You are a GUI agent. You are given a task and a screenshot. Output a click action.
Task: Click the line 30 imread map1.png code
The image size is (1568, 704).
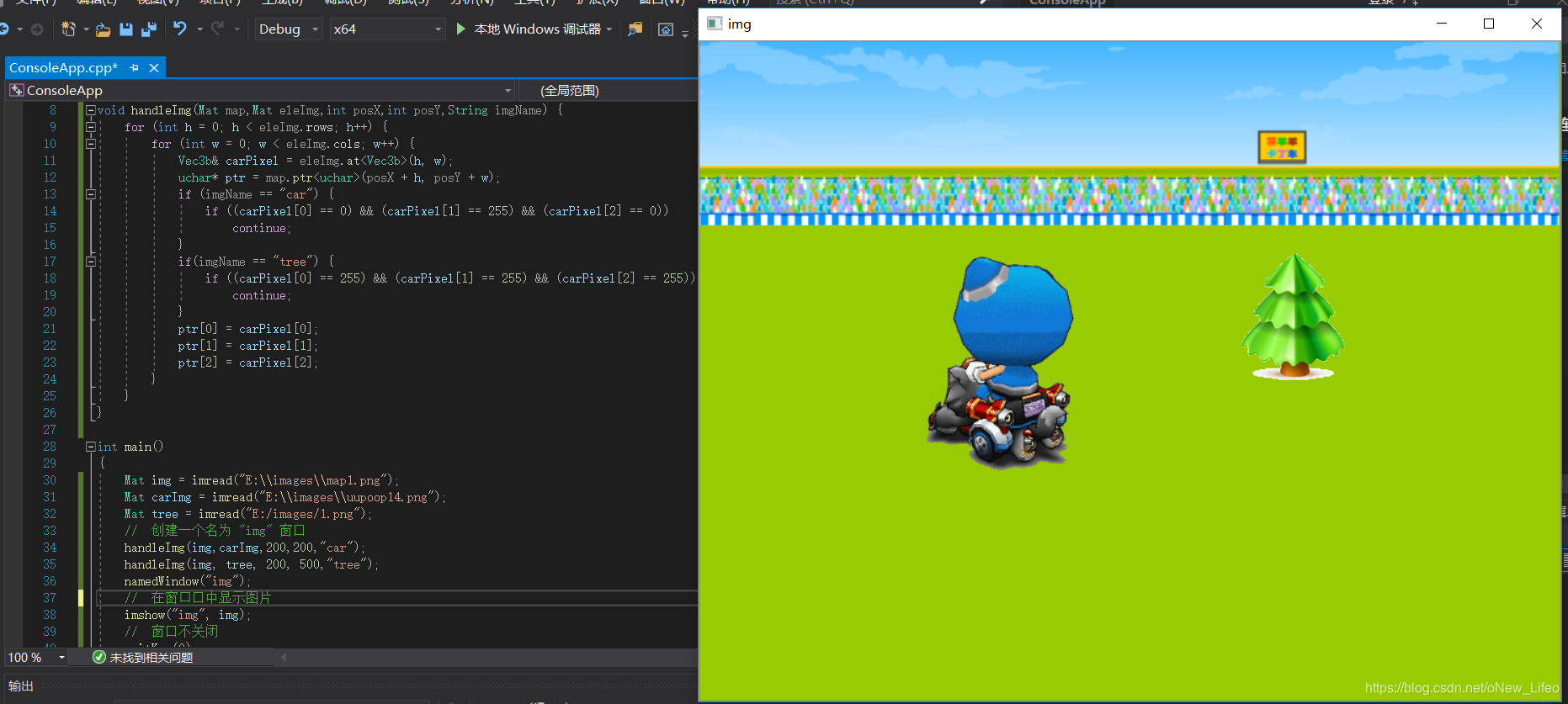tap(262, 480)
